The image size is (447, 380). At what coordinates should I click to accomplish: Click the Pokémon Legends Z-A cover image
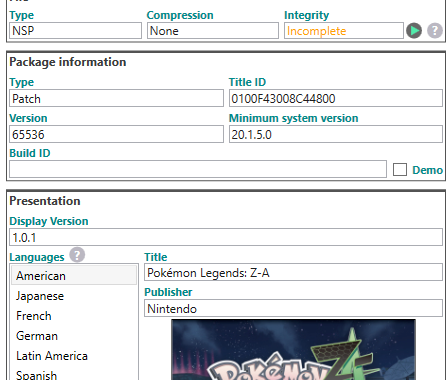(x=293, y=350)
